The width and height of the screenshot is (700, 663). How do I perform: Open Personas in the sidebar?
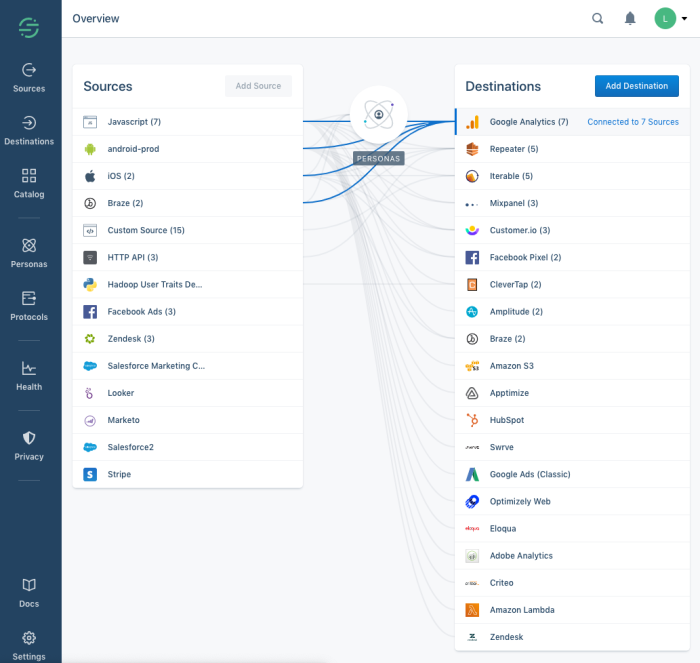29,253
